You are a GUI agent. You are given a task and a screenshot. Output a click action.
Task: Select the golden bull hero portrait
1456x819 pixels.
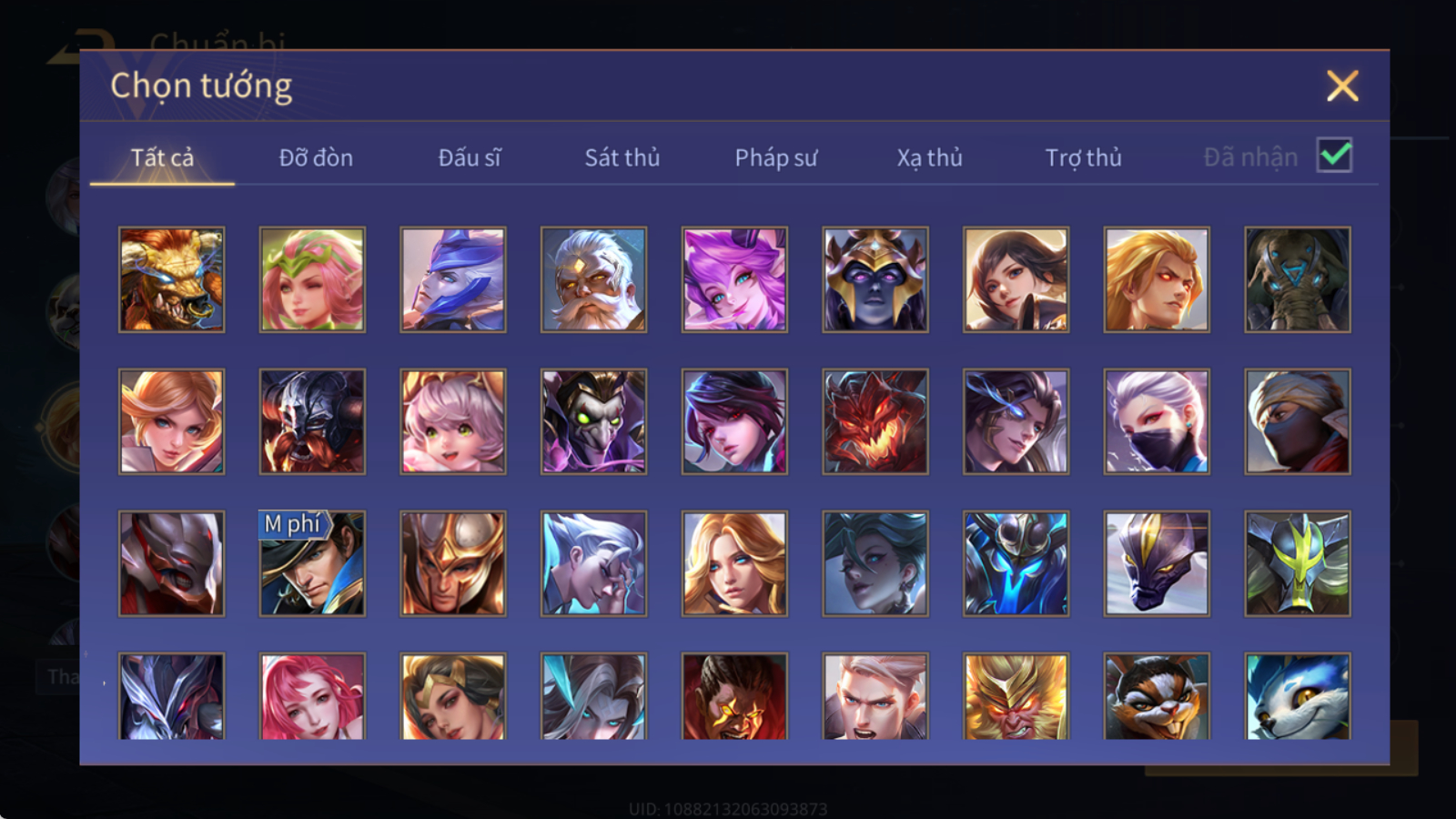[x=171, y=279]
